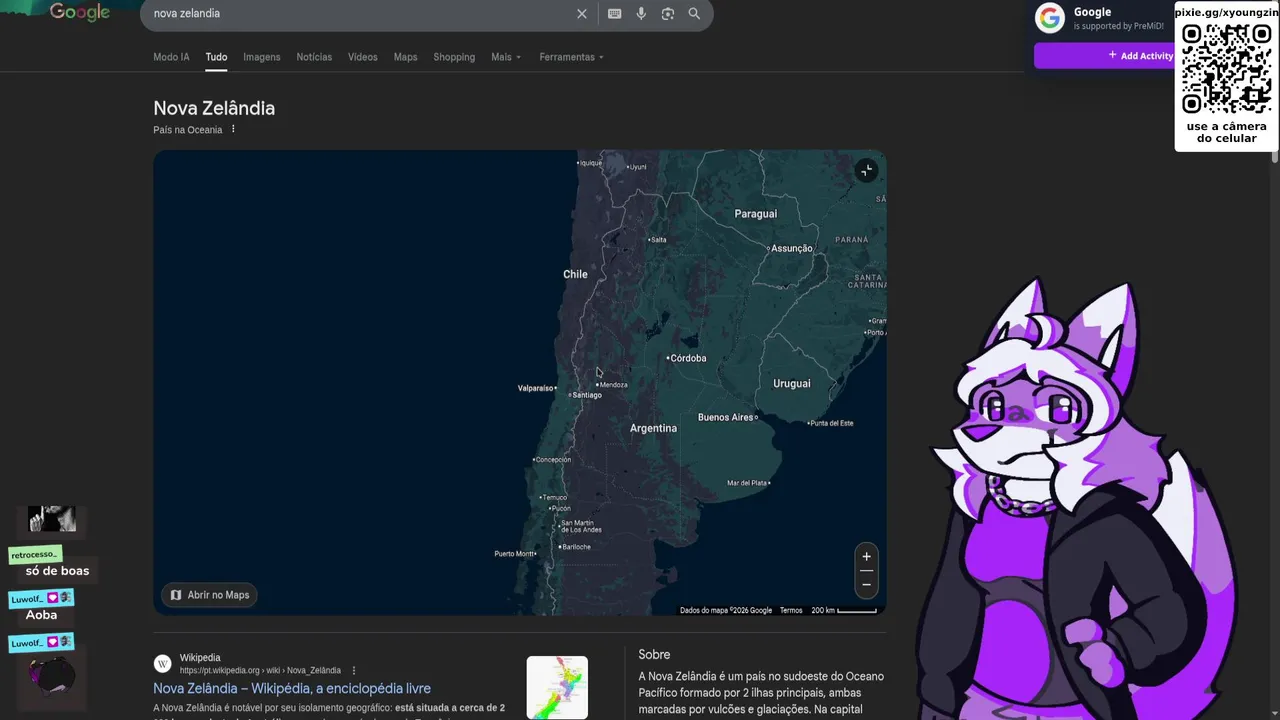Viewport: 1280px width, 720px height.
Task: Expand the Ferramentas dropdown
Action: [571, 57]
